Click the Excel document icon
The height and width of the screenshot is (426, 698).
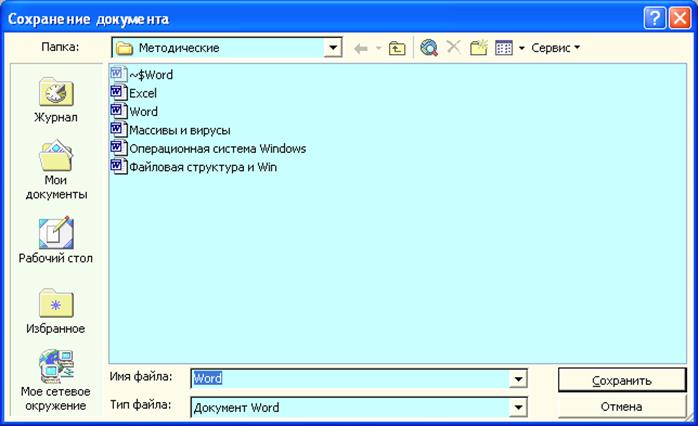[118, 93]
